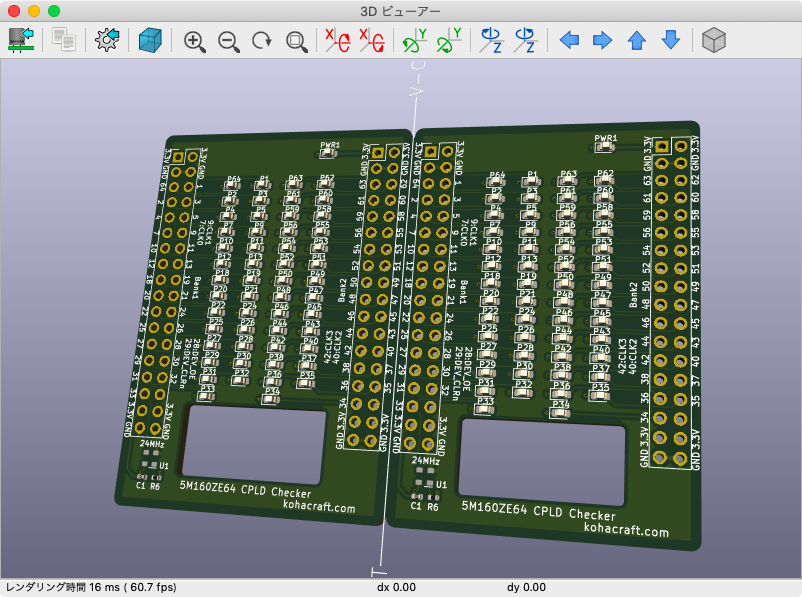Fit the board to the screen
The height and width of the screenshot is (597, 802).
(297, 41)
